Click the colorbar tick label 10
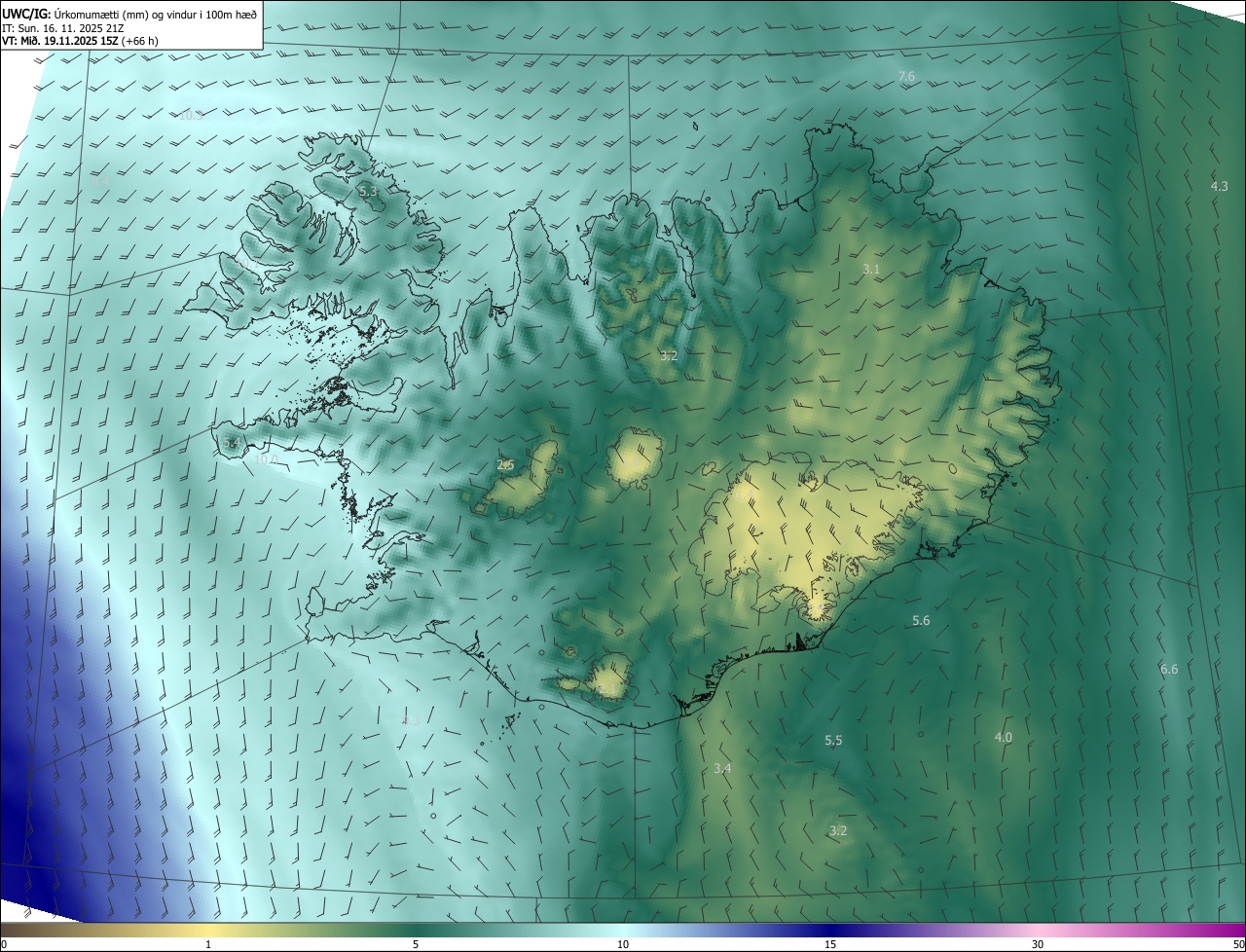Screen dimensions: 1246x952 (x=623, y=944)
